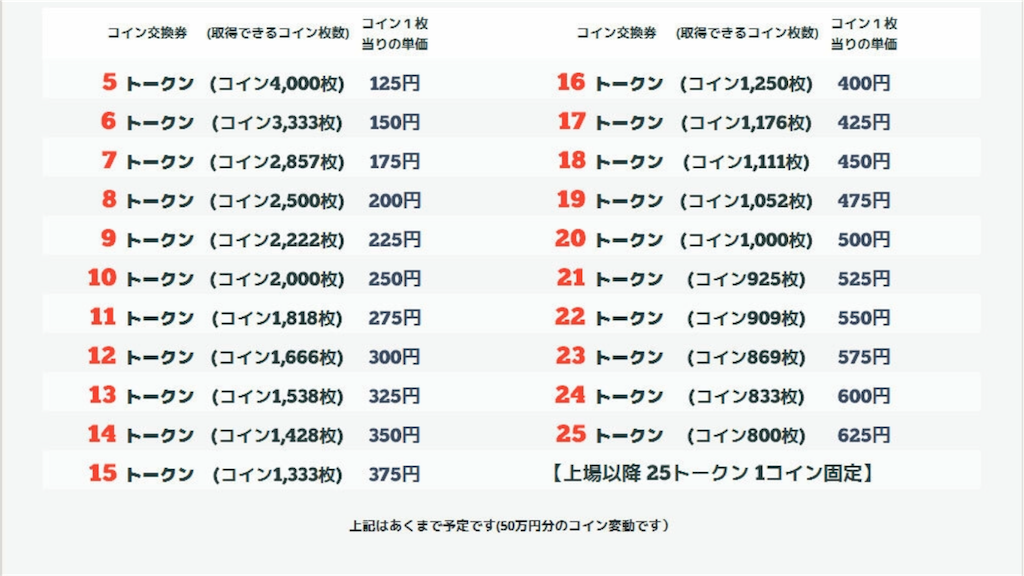Click the text (コイン1,428枚)
This screenshot has height=576, width=1024.
pyautogui.click(x=277, y=436)
